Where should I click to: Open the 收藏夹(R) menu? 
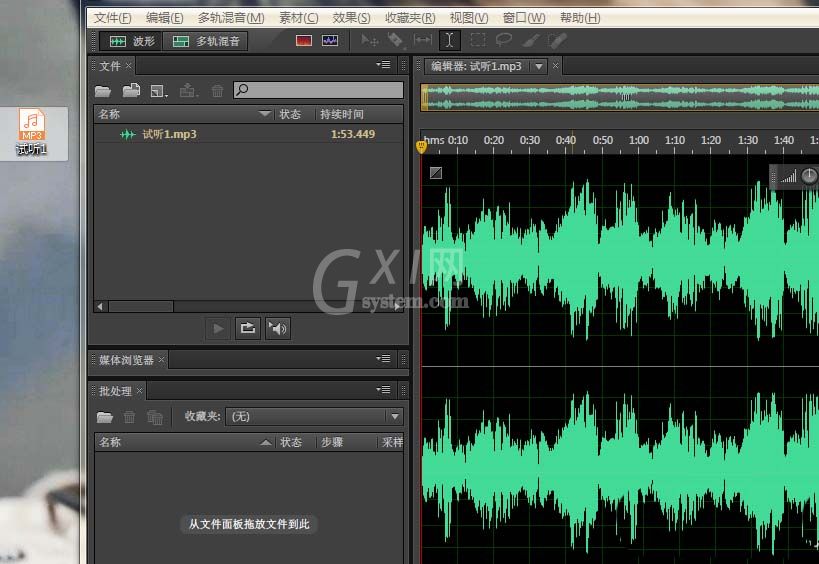[x=410, y=18]
